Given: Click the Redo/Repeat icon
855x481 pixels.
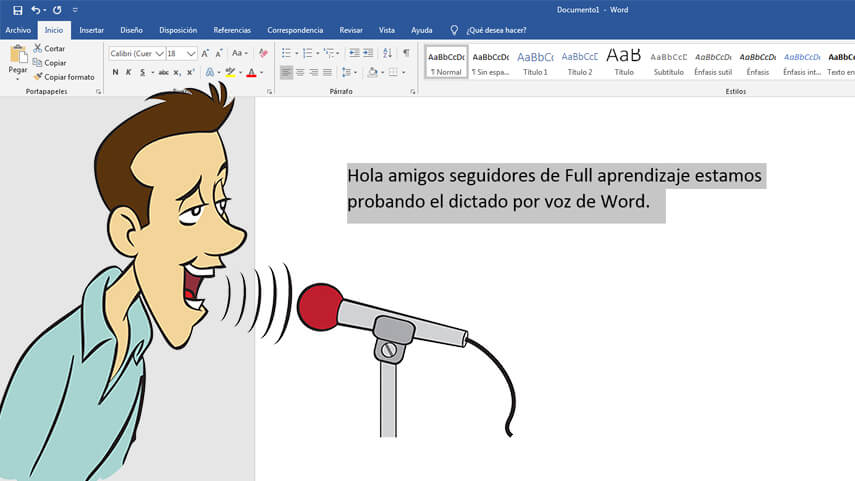Looking at the screenshot, I should point(57,10).
